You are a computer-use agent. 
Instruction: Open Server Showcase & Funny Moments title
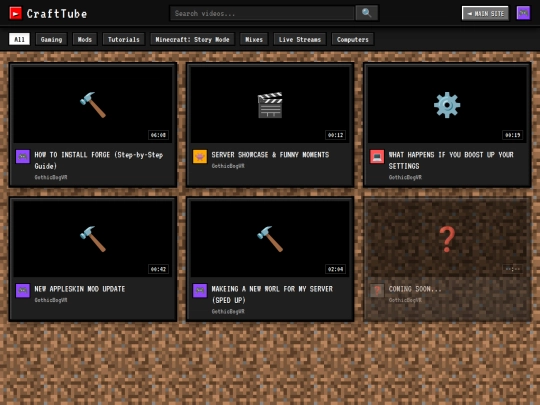[270, 155]
